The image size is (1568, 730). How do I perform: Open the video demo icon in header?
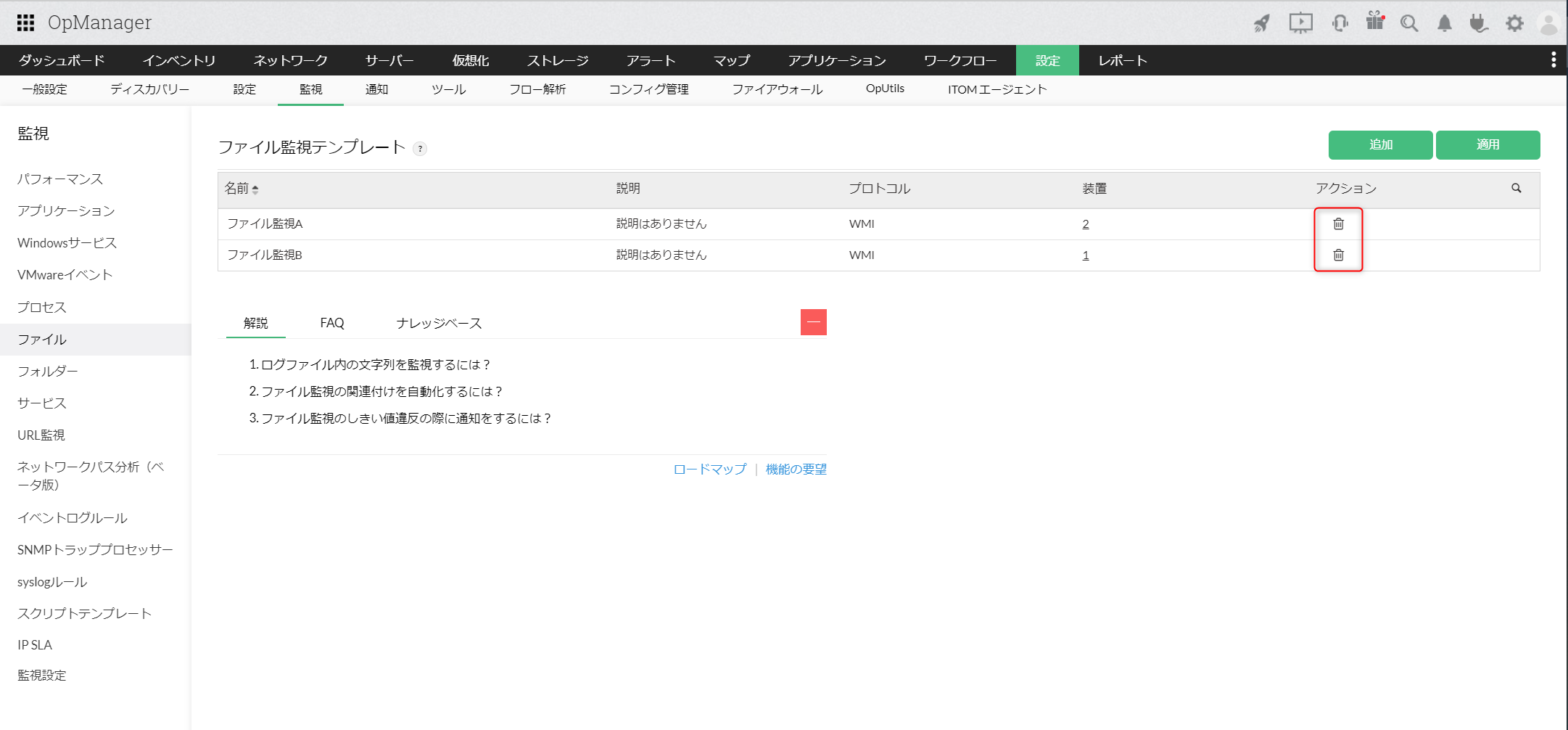1300,22
